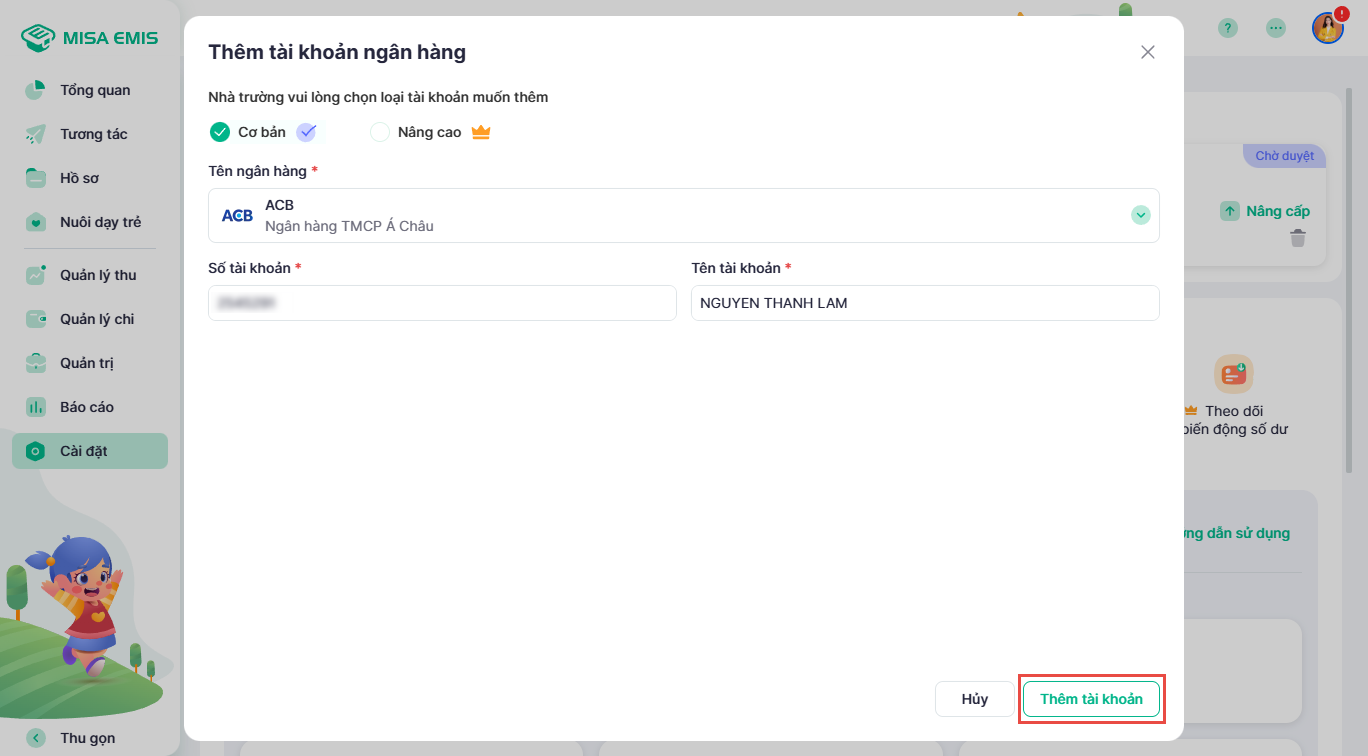Open the Báo cáo menu item

click(x=86, y=407)
